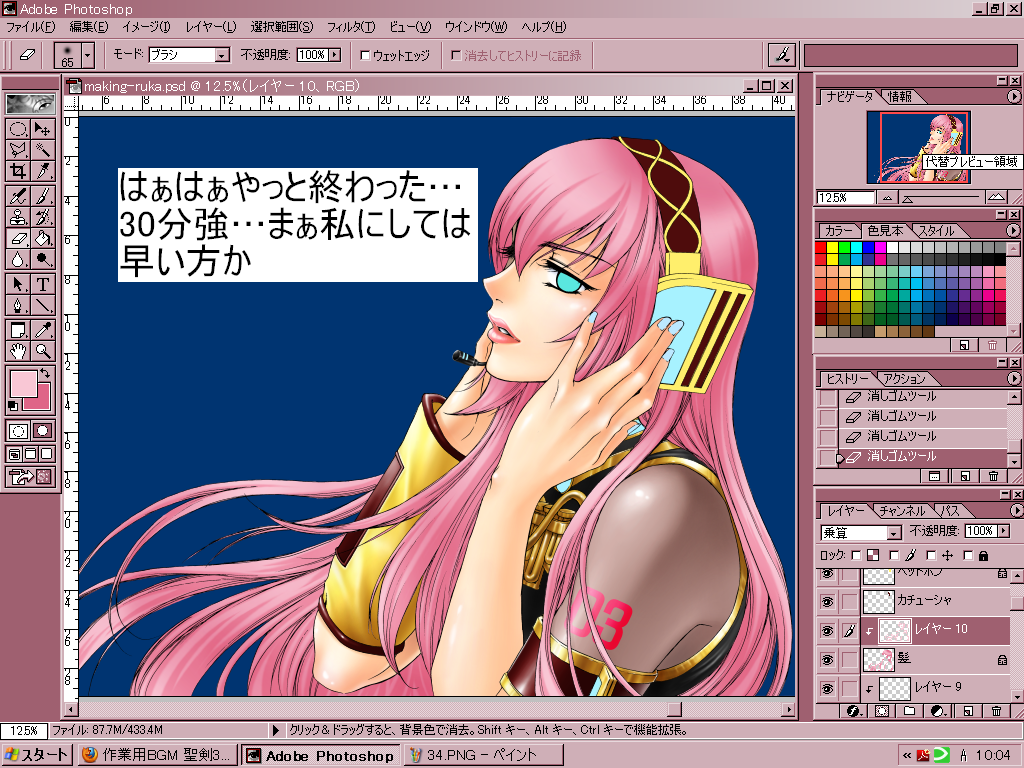Select the Eraser tool in toolbox
Image resolution: width=1024 pixels, height=768 pixels.
pos(18,238)
